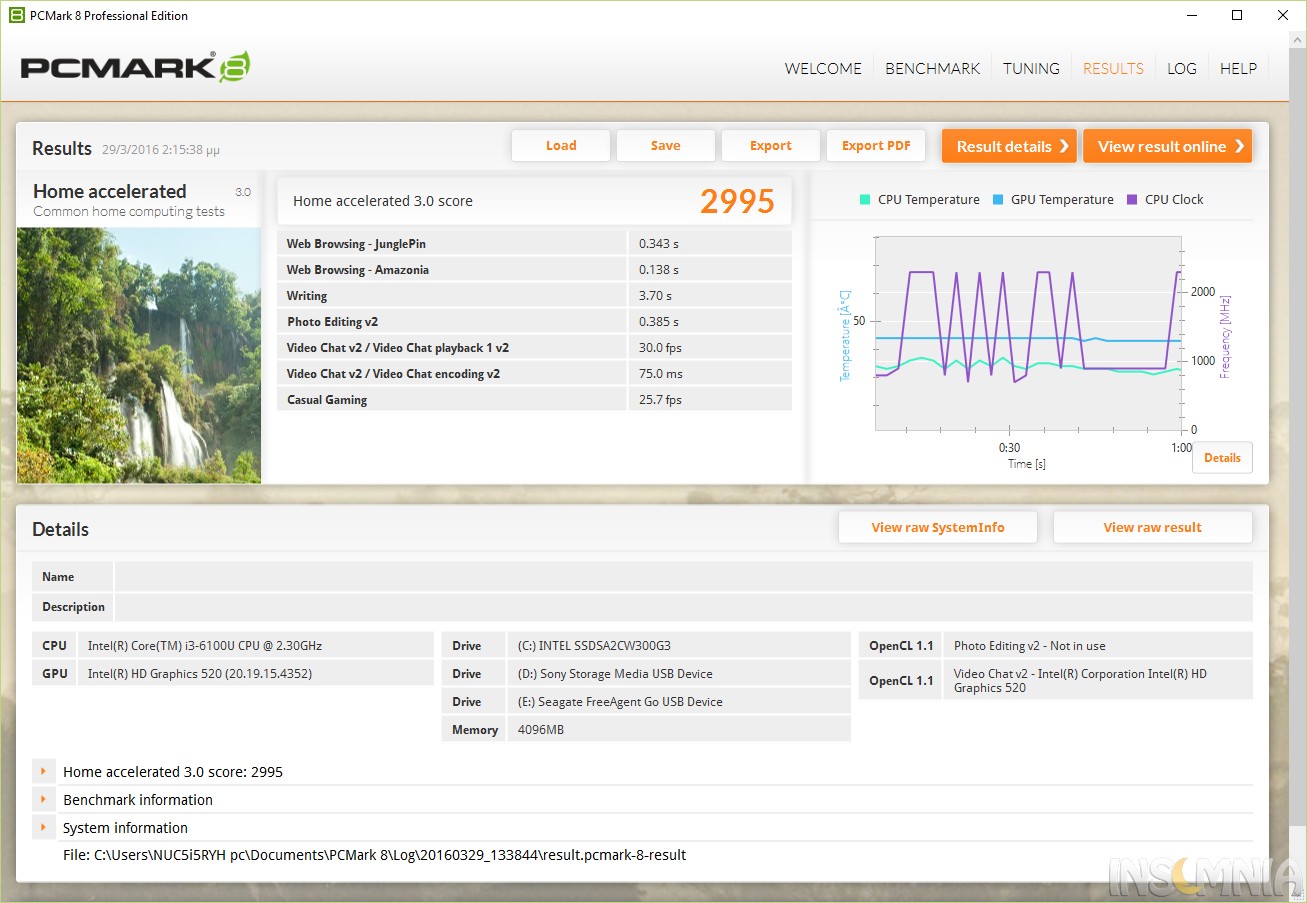Select the Casual Gaming row

coord(534,400)
